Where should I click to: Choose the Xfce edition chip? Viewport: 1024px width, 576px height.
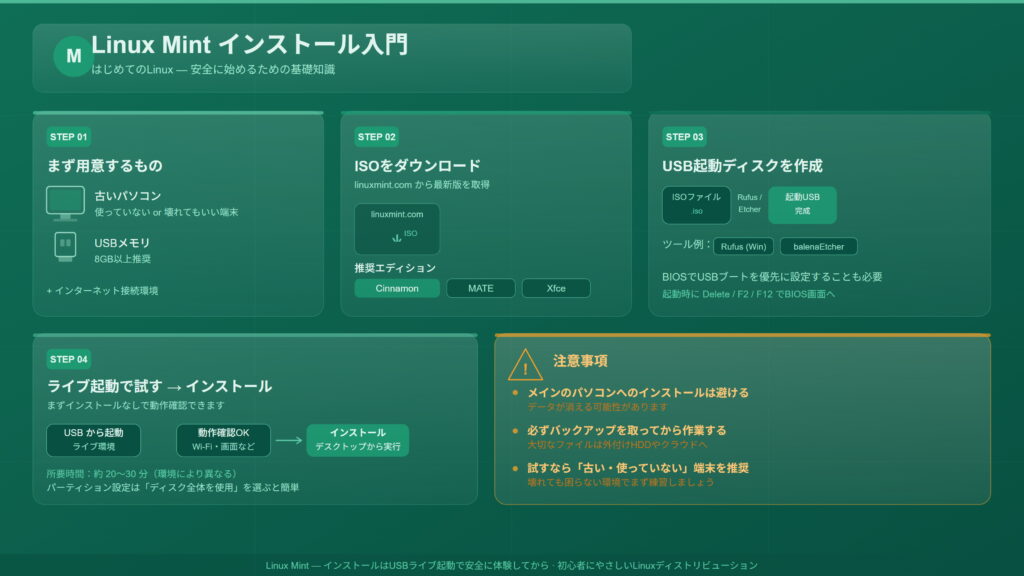click(556, 288)
